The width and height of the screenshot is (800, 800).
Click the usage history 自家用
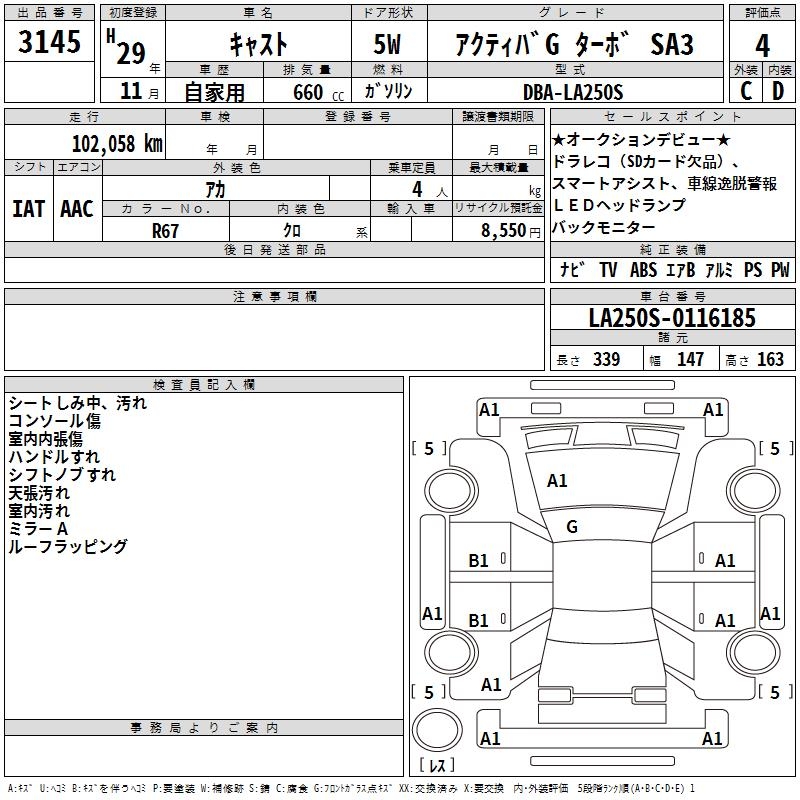pos(214,92)
